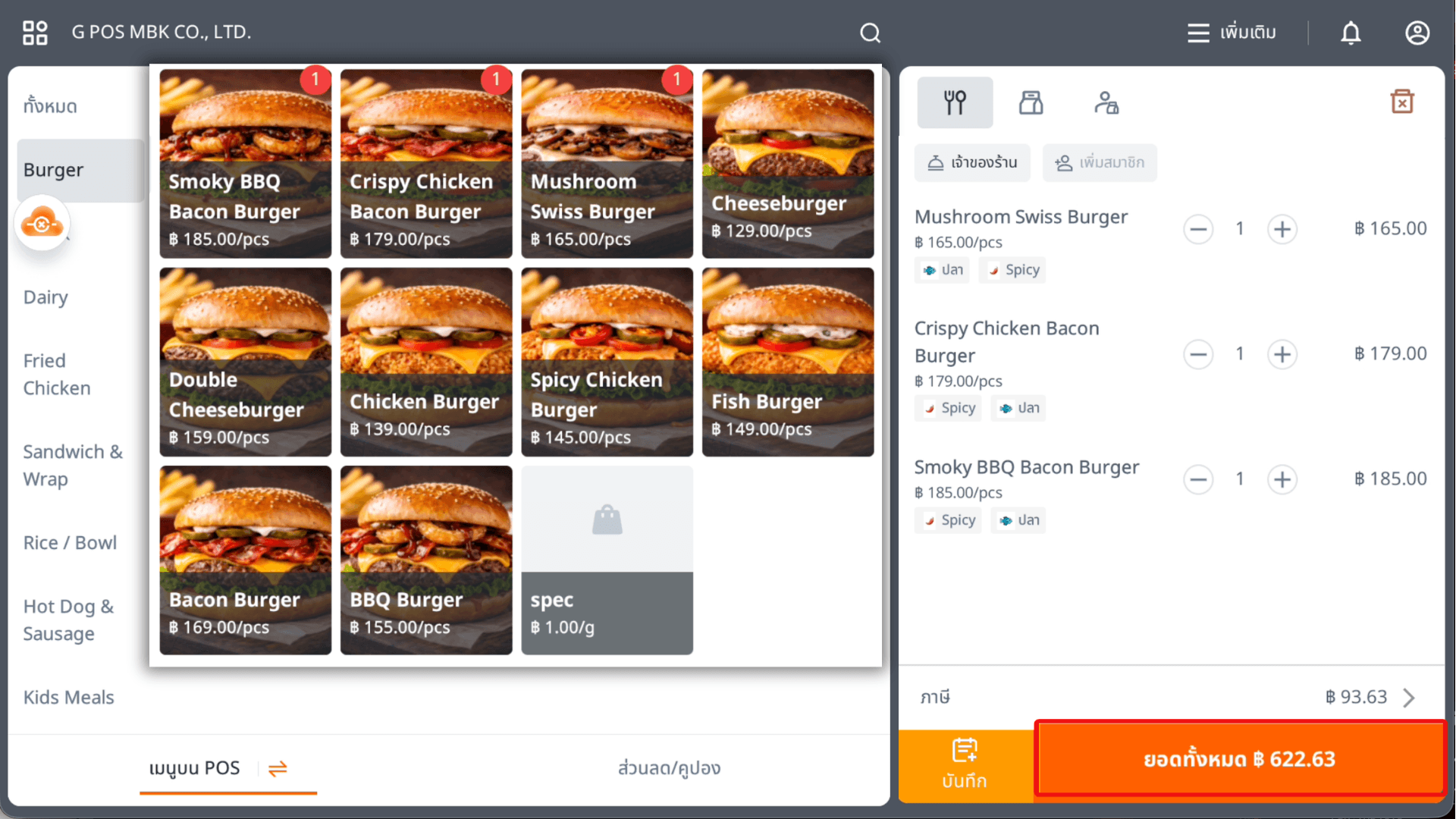Expand the ภาษี tax details chevron
The width and height of the screenshot is (1456, 819).
point(1408,697)
